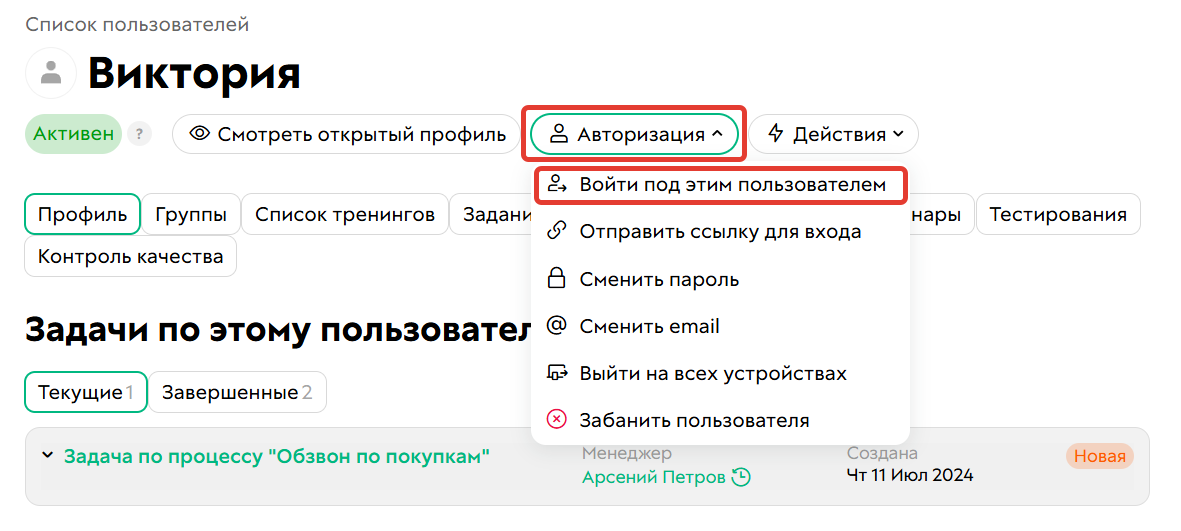1181x531 pixels.
Task: Open the Контроль качества tab
Action: 130,257
